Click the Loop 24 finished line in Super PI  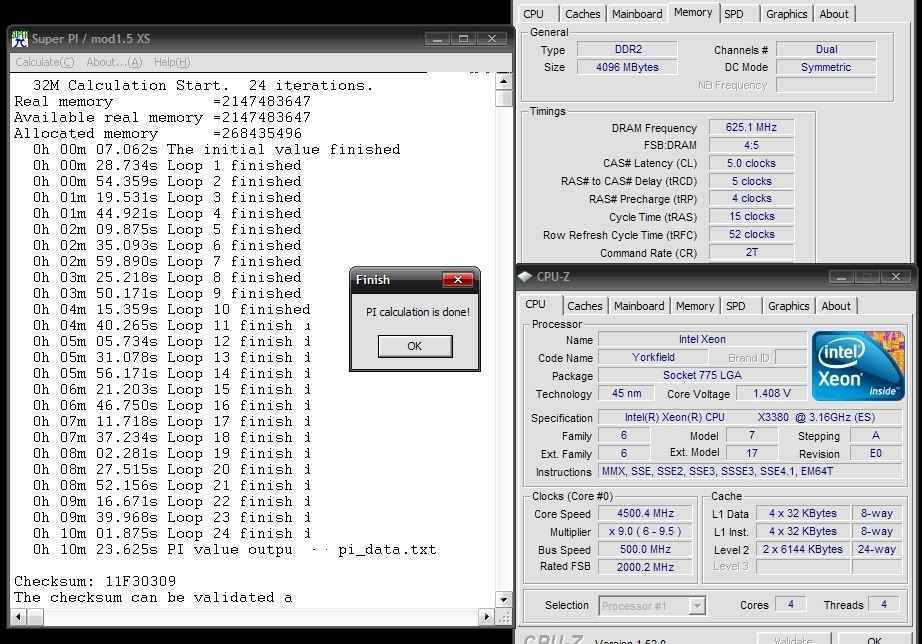point(171,533)
